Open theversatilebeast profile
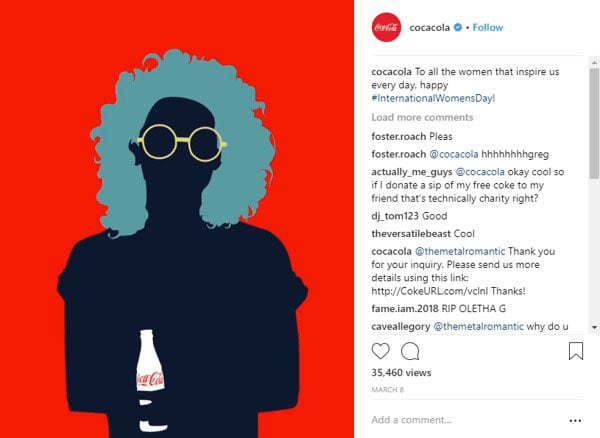Image resolution: width=600 pixels, height=438 pixels. pyautogui.click(x=411, y=234)
